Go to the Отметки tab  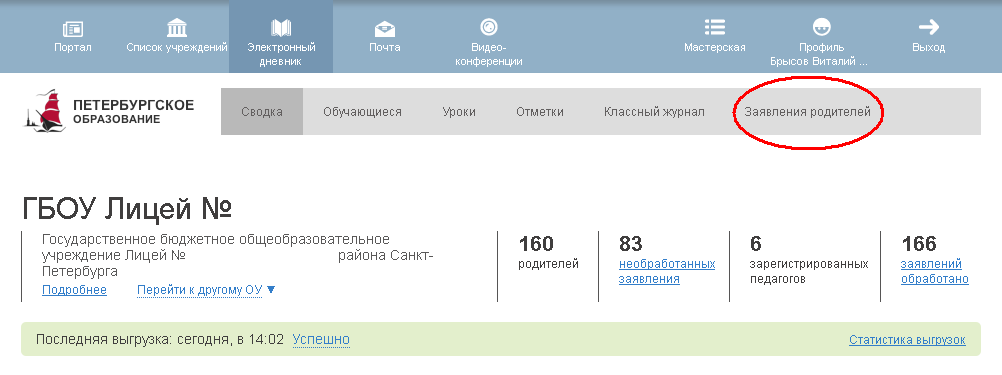(x=540, y=112)
